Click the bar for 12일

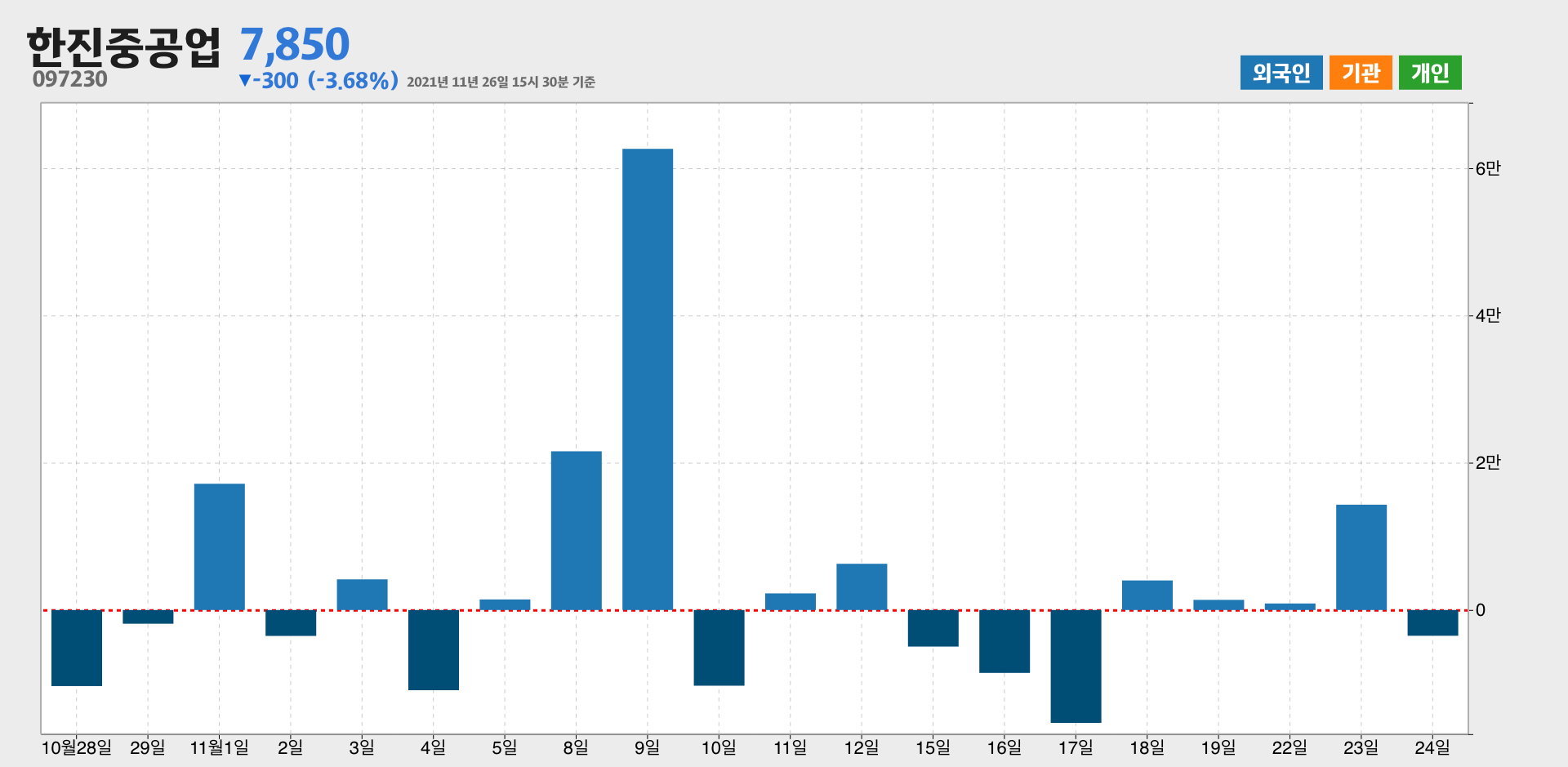[862, 586]
